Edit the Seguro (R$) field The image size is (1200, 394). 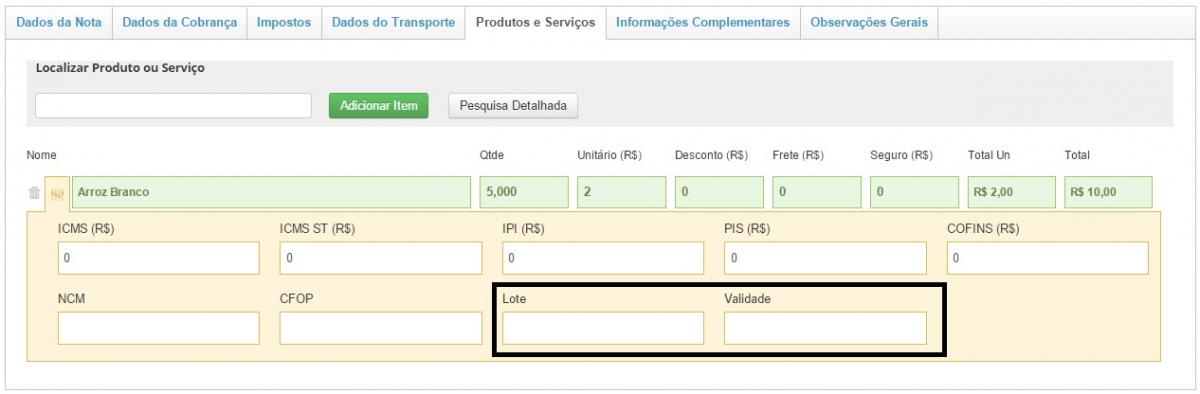pos(914,192)
